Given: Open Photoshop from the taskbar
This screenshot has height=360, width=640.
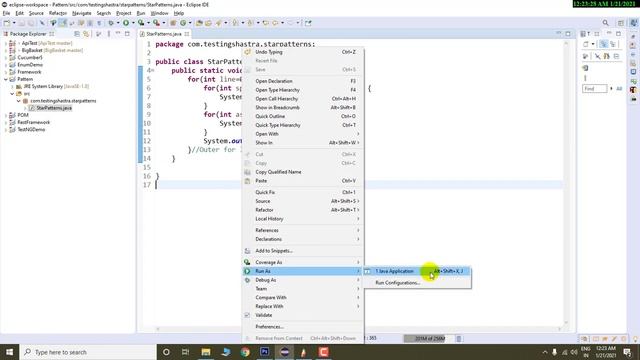Looking at the screenshot, I should tap(264, 352).
